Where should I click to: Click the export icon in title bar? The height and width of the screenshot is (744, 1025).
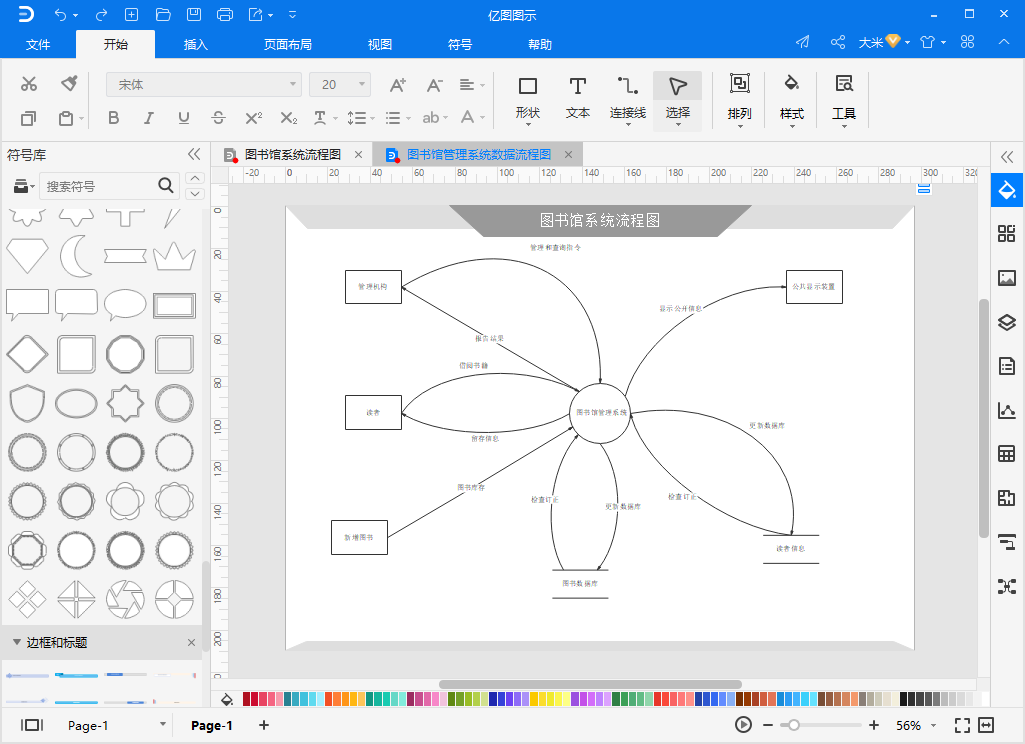coord(256,14)
